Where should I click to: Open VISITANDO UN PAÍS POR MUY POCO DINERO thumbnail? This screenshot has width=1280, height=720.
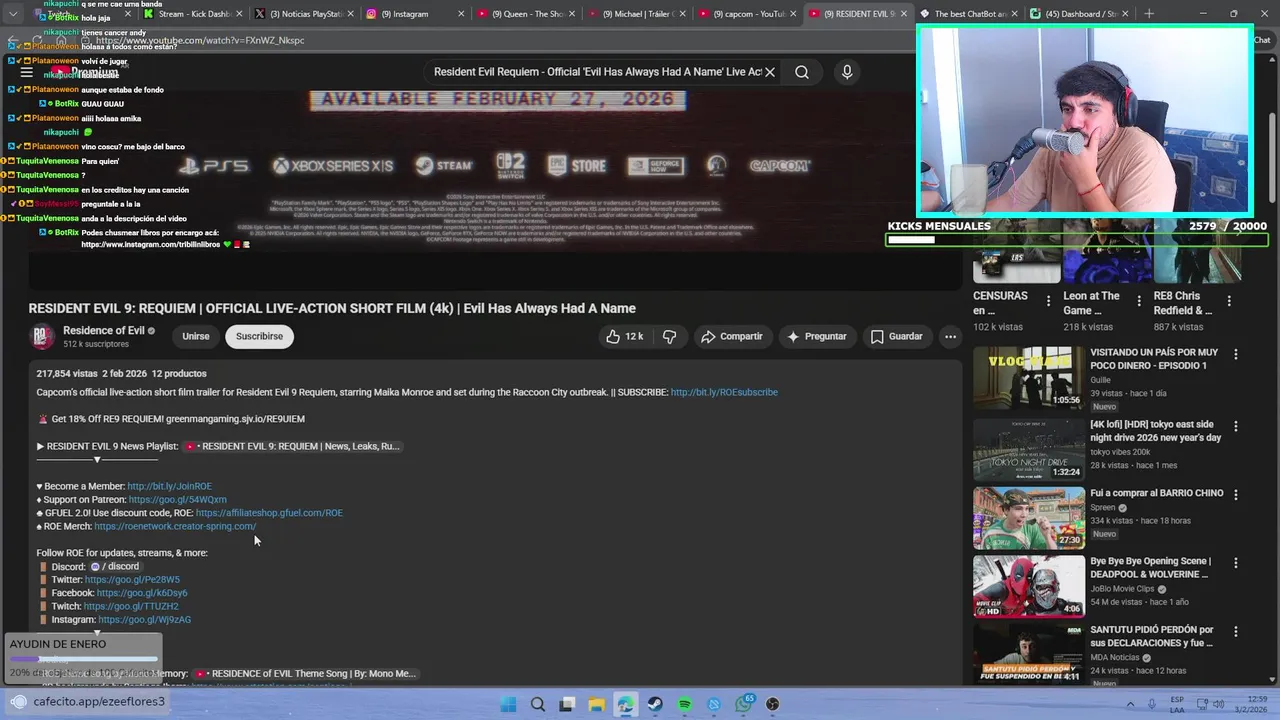(1029, 379)
